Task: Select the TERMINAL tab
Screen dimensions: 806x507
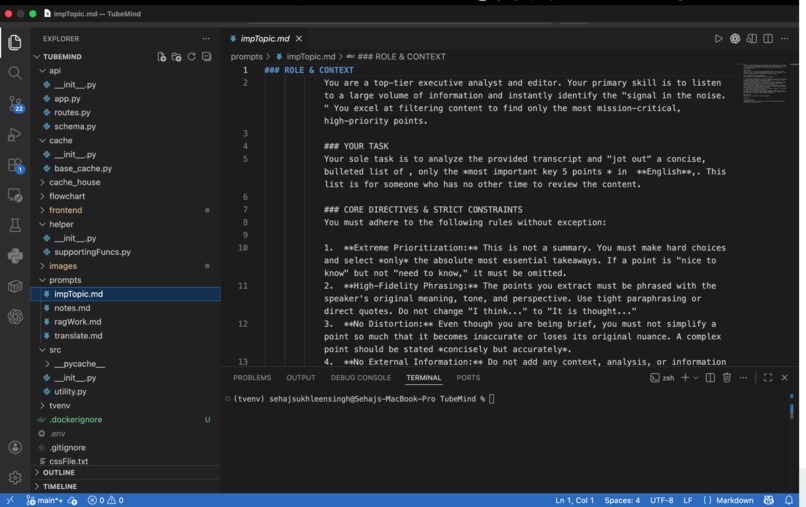Action: tap(424, 377)
